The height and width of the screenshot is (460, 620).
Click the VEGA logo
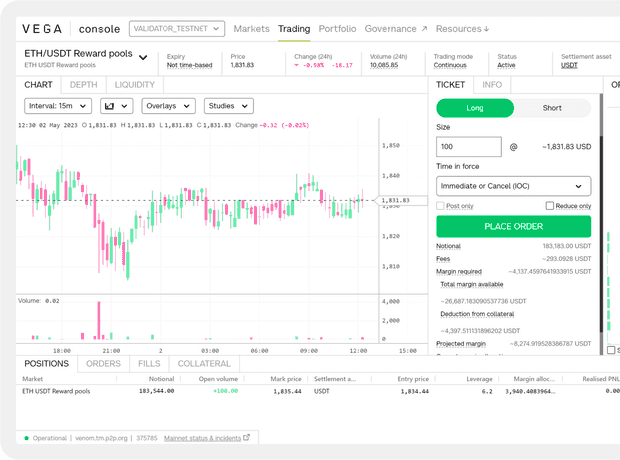pyautogui.click(x=42, y=29)
